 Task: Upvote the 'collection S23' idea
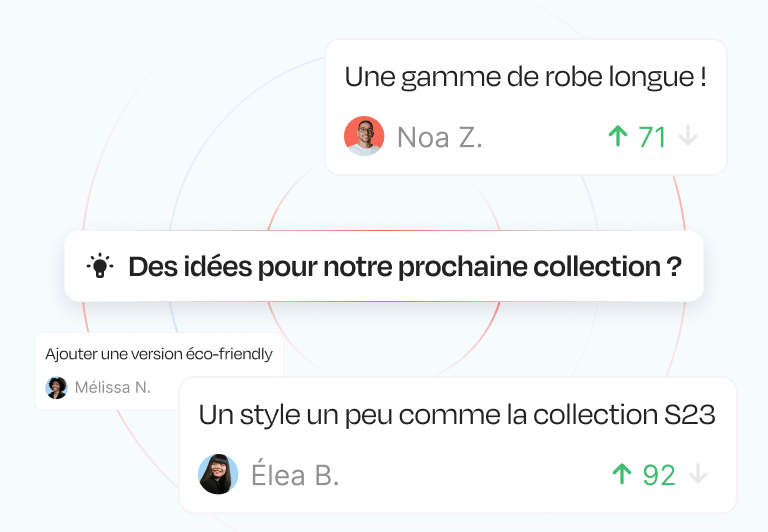(622, 474)
